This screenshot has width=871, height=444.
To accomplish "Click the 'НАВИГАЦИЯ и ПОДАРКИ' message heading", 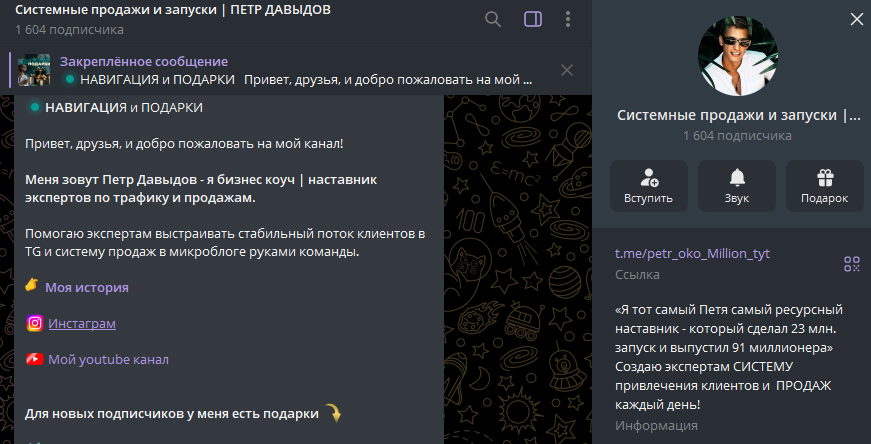I will [124, 108].
